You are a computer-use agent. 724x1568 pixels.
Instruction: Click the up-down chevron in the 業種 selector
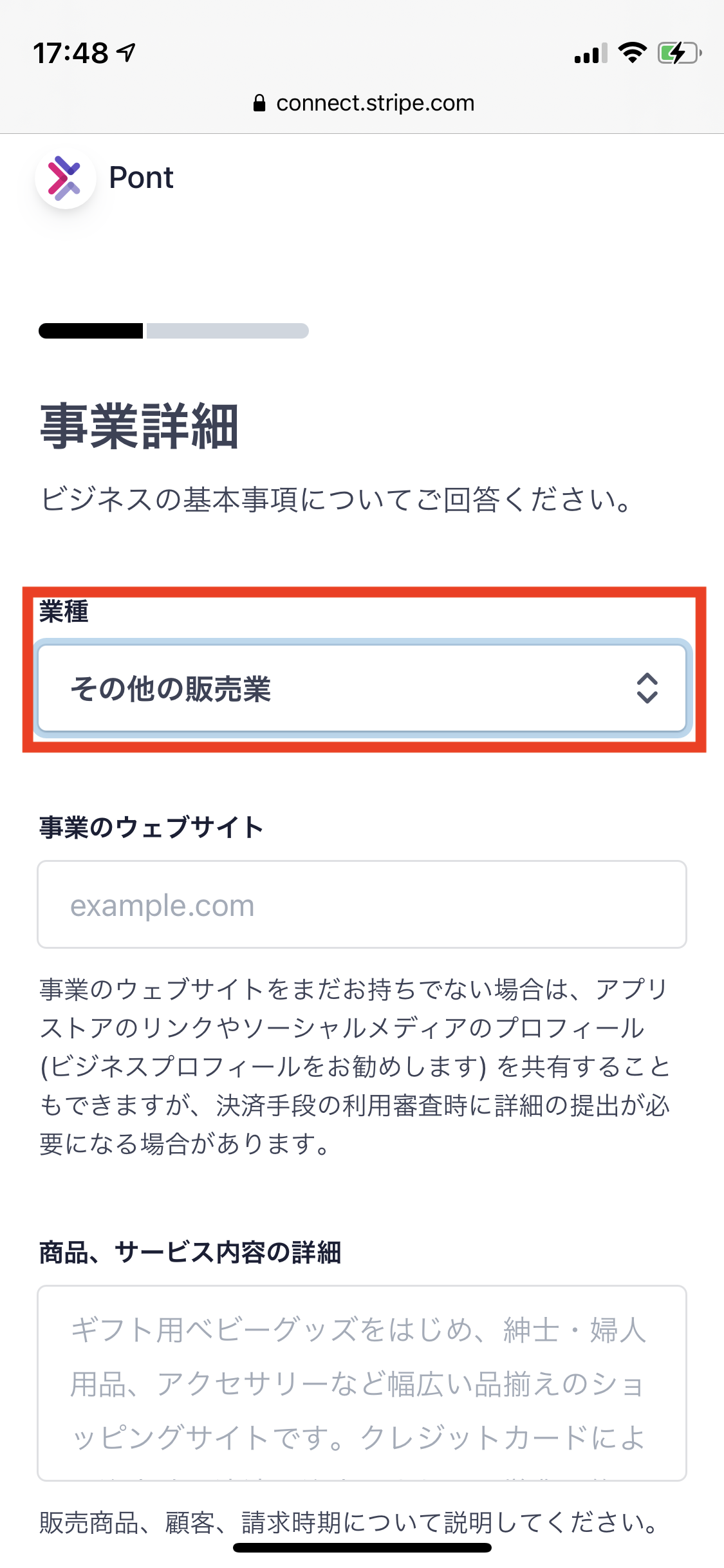(x=647, y=688)
